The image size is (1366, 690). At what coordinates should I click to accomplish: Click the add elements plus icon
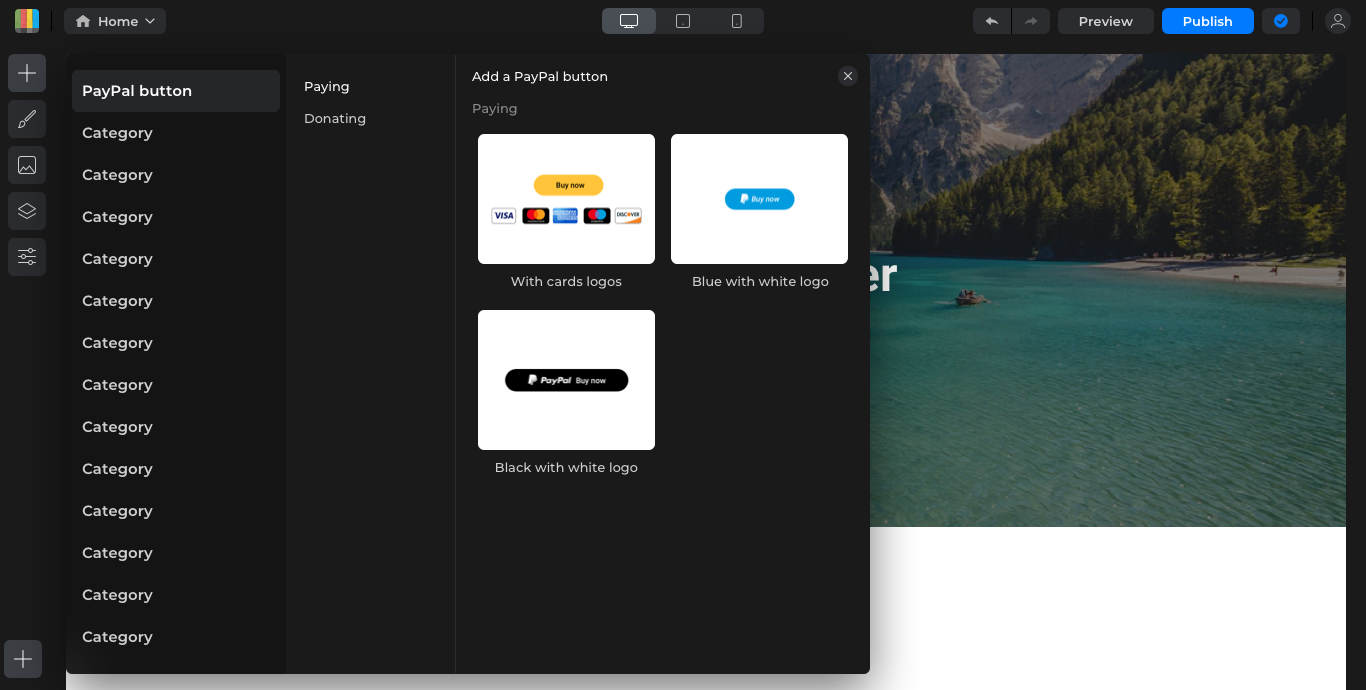[x=27, y=73]
